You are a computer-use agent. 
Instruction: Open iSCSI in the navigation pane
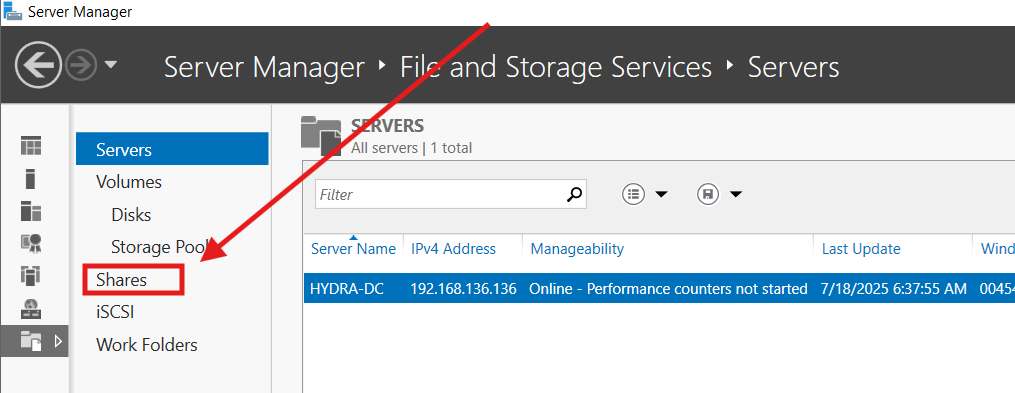[115, 312]
